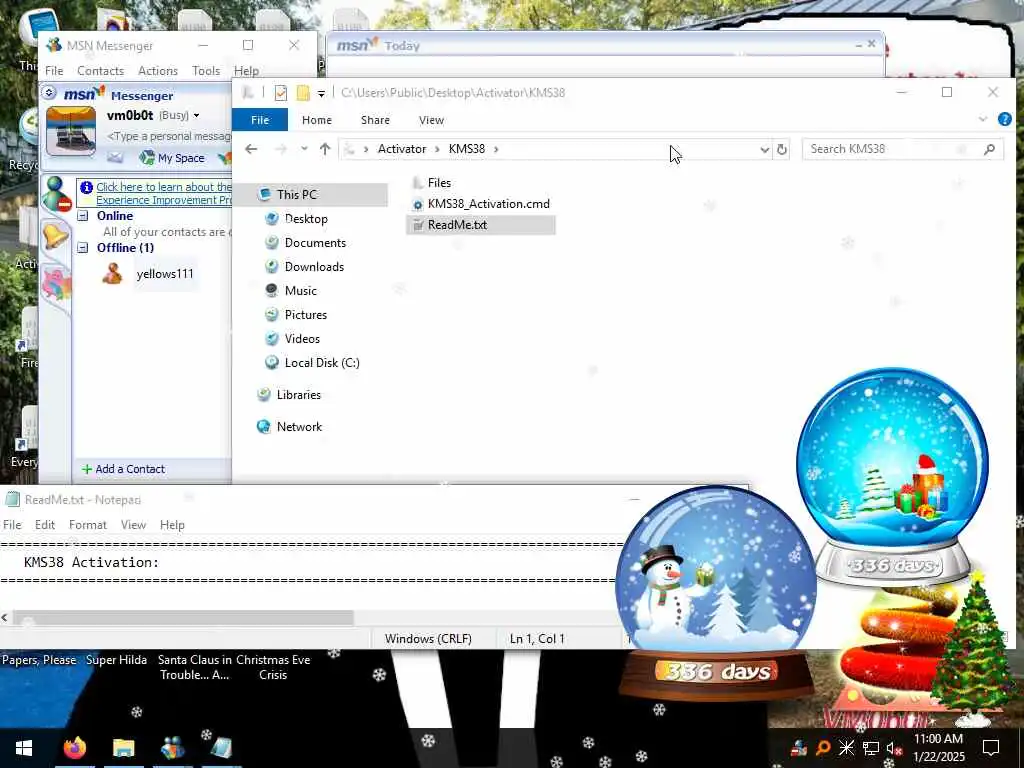The width and height of the screenshot is (1024, 768).
Task: Switch to the Home ribbon tab in Explorer
Action: pyautogui.click(x=317, y=120)
